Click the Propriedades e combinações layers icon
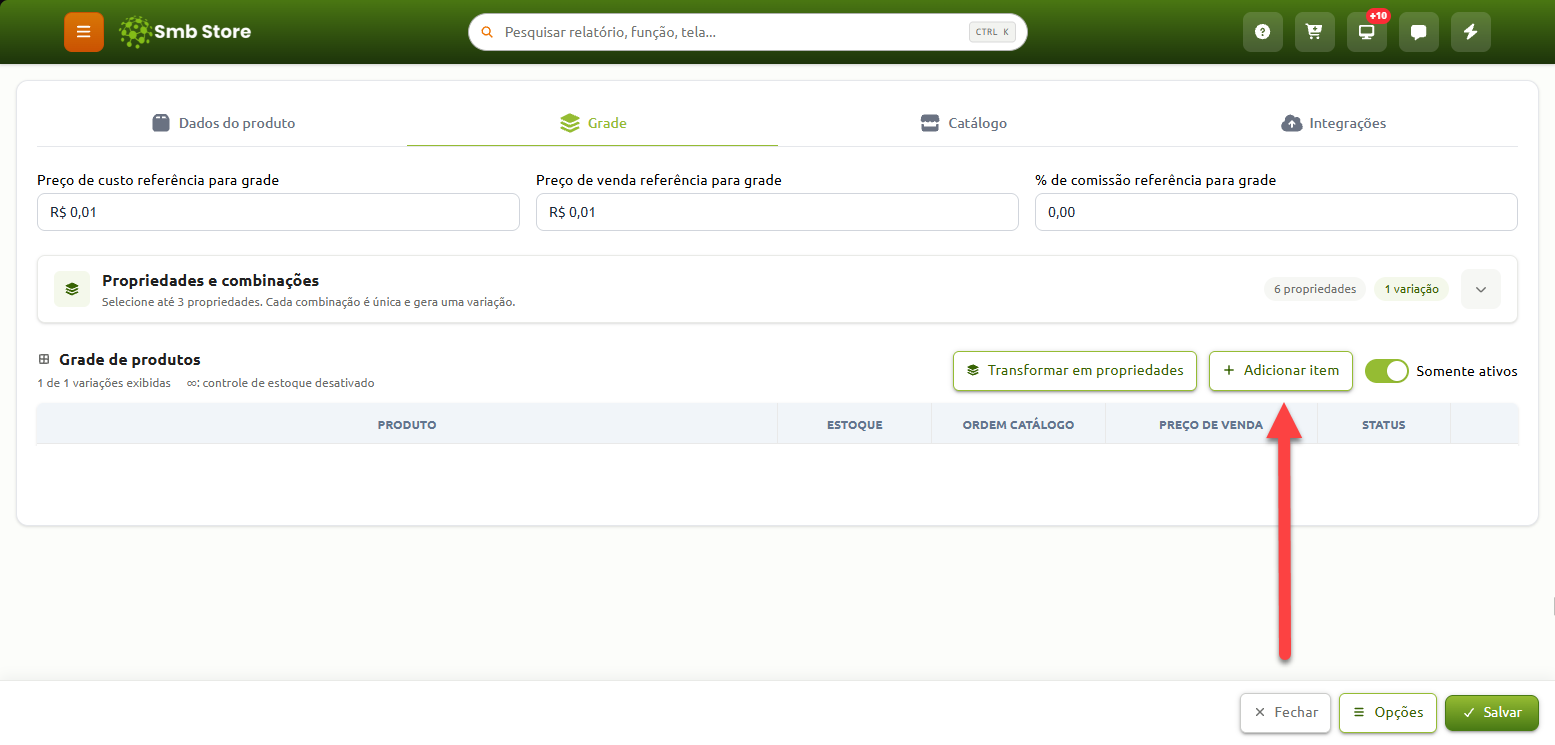 (72, 289)
